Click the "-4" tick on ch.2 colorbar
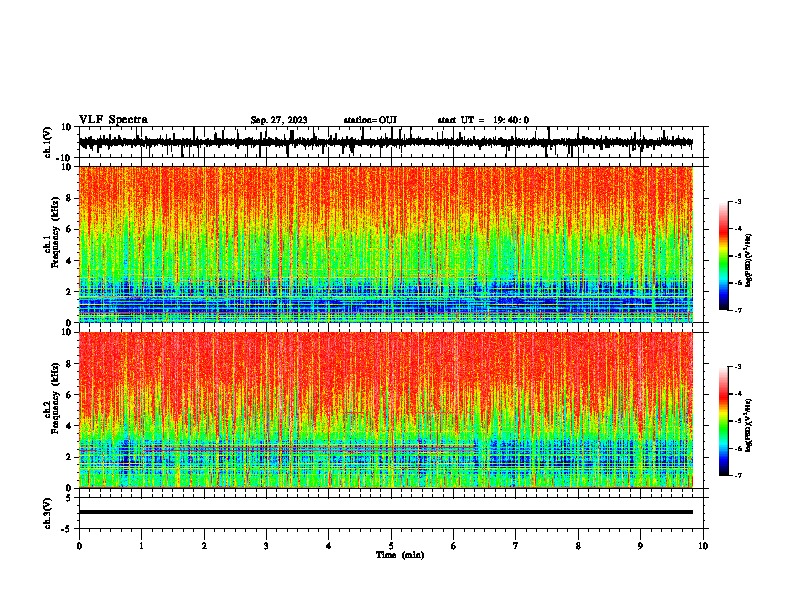The width and height of the screenshot is (792, 612). tap(738, 394)
